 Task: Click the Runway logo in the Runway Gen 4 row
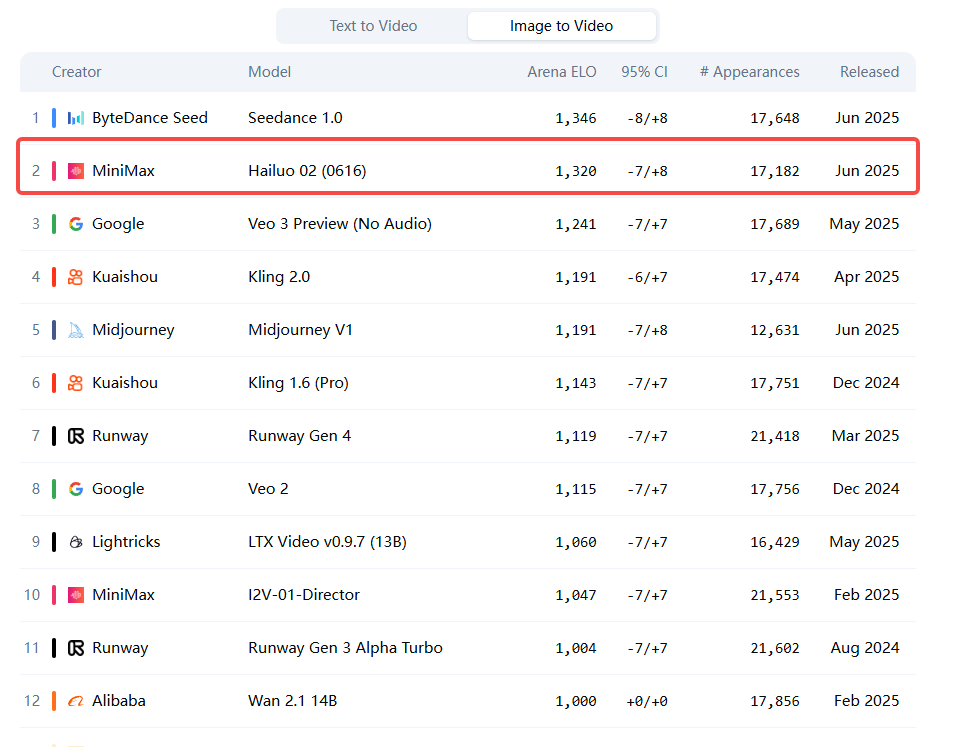click(75, 435)
